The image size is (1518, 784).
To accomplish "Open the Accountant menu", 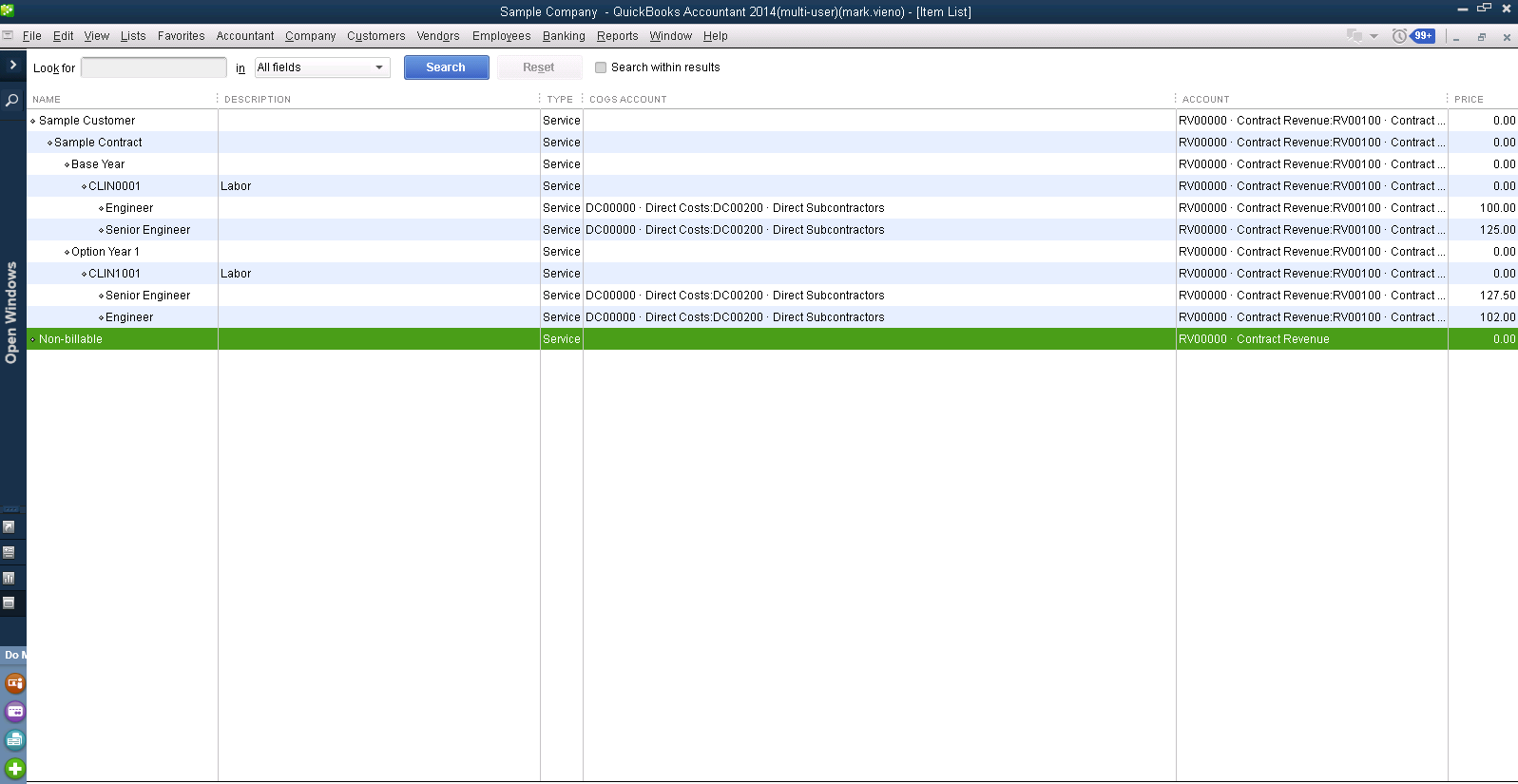I will pos(244,36).
